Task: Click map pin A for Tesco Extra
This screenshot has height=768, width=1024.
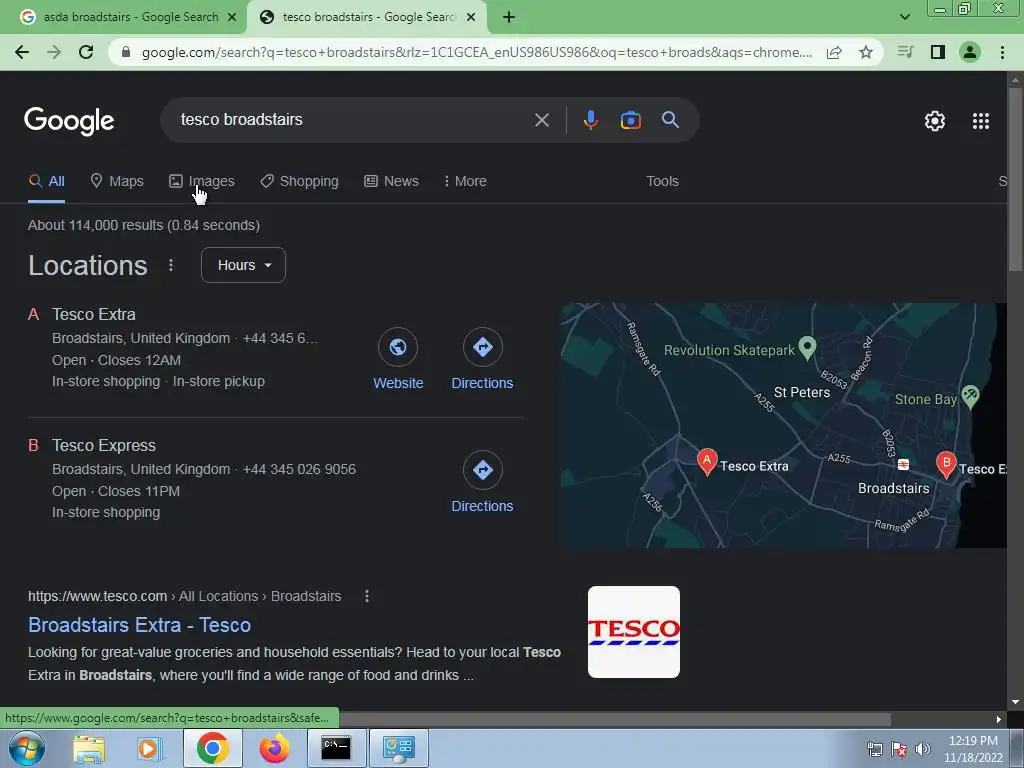Action: 707,462
